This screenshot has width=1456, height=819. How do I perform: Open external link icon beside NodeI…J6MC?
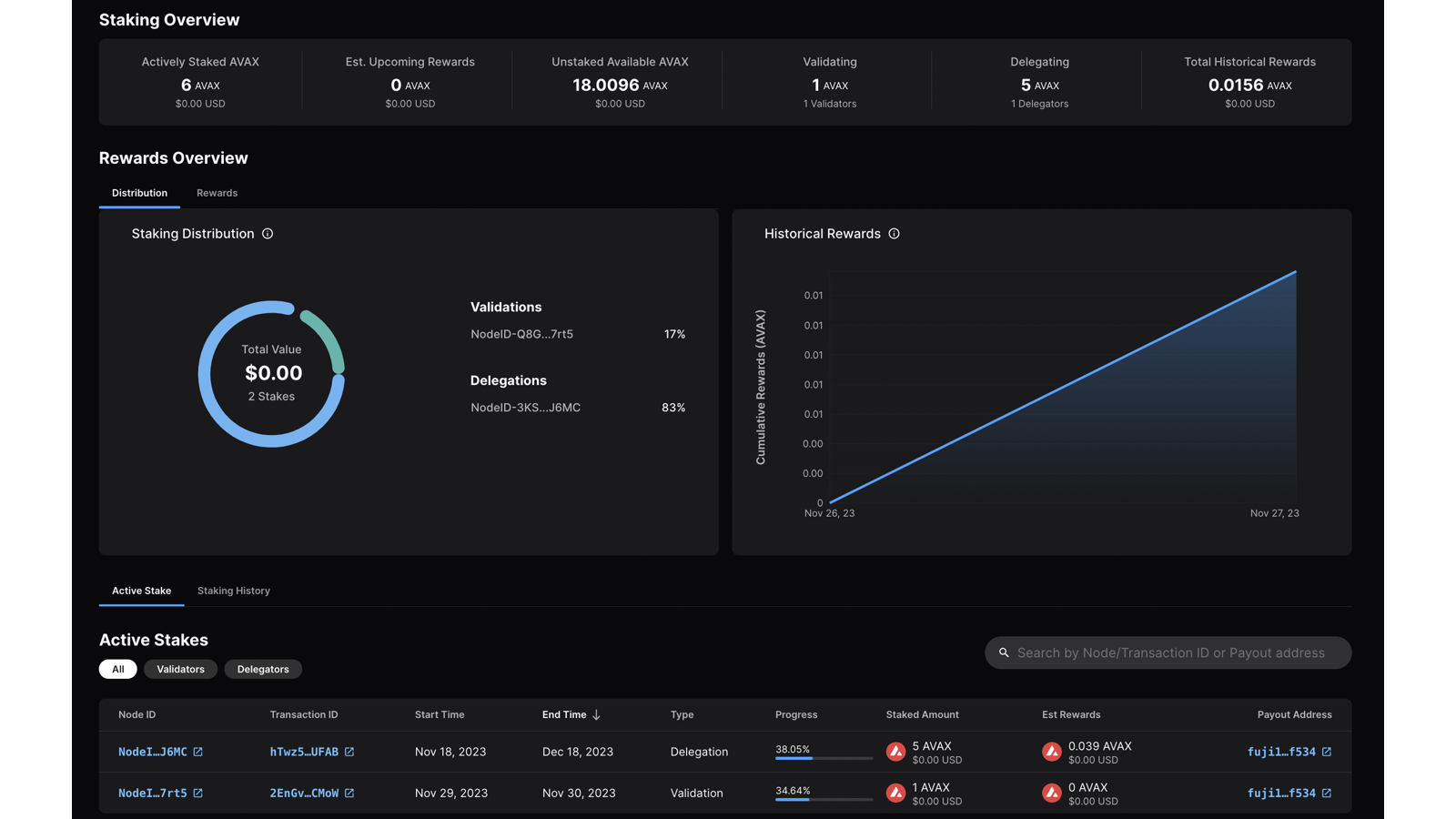198,752
